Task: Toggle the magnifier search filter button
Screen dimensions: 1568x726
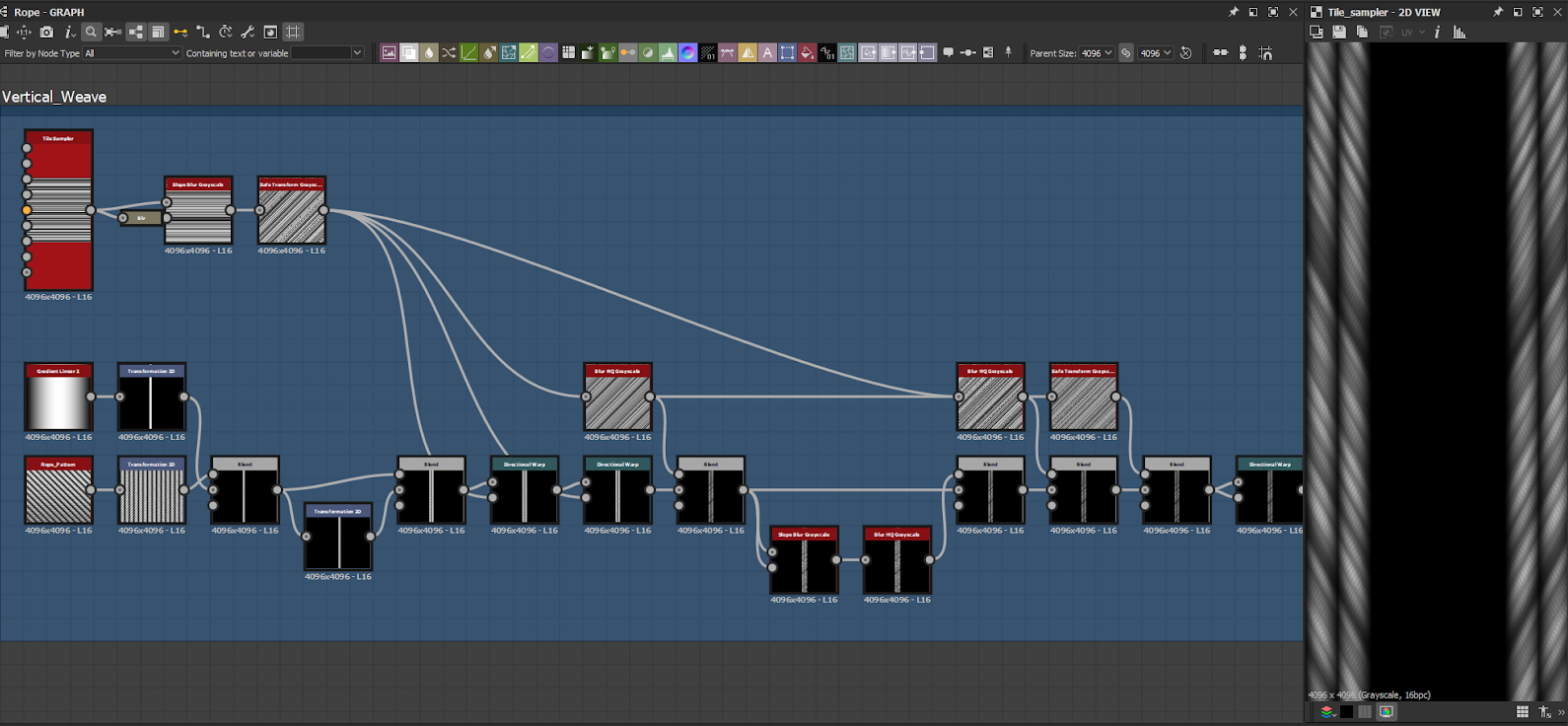Action: click(x=91, y=32)
